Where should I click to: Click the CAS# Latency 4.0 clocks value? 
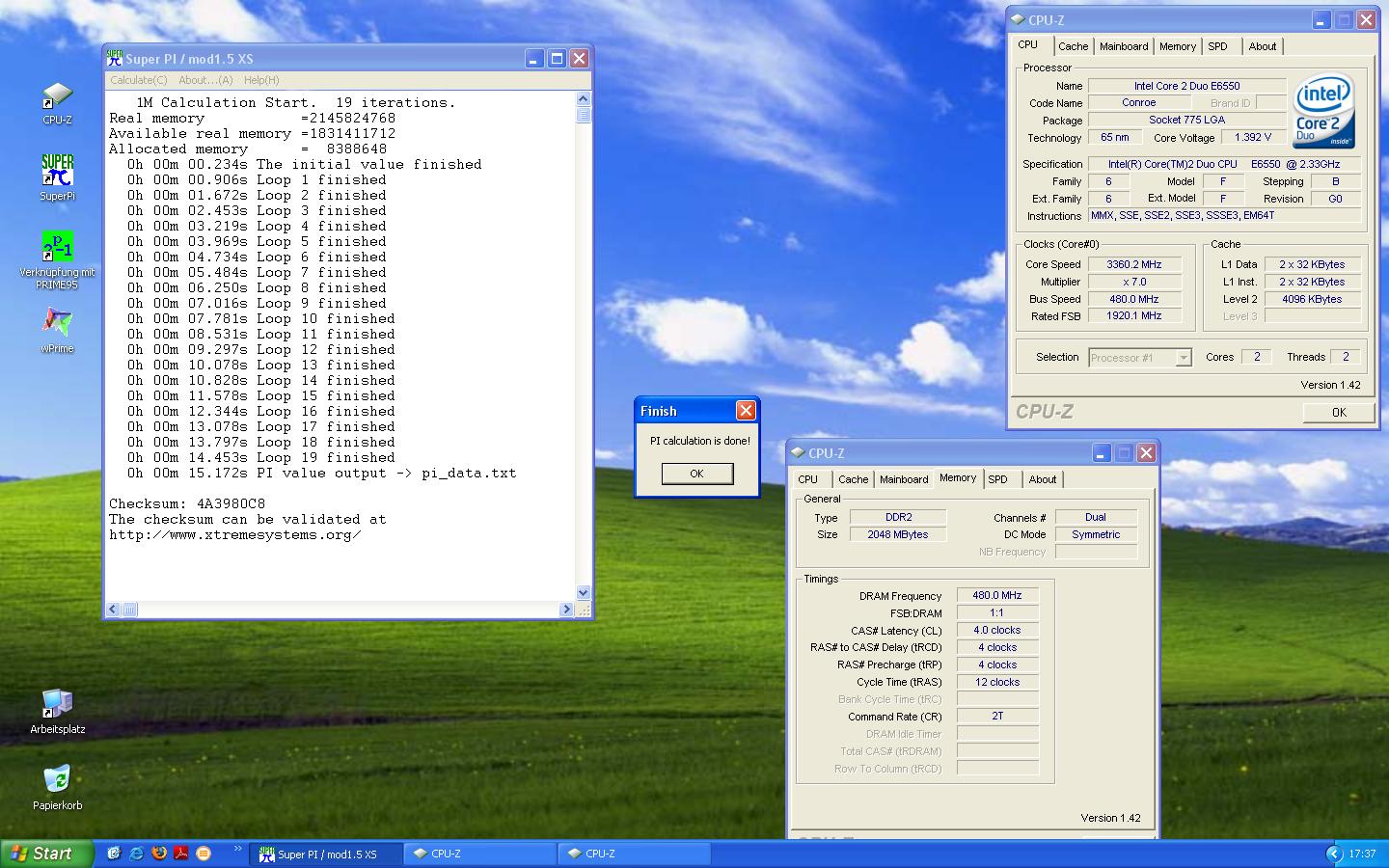coord(997,631)
